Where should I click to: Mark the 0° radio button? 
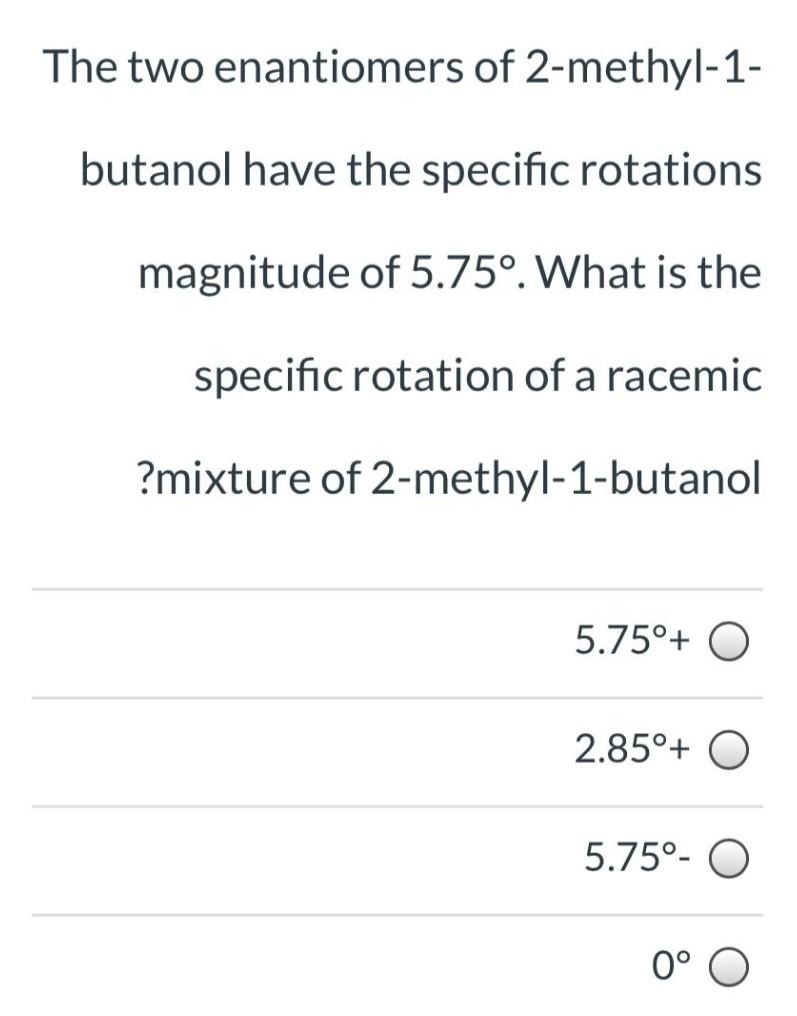pyautogui.click(x=731, y=966)
